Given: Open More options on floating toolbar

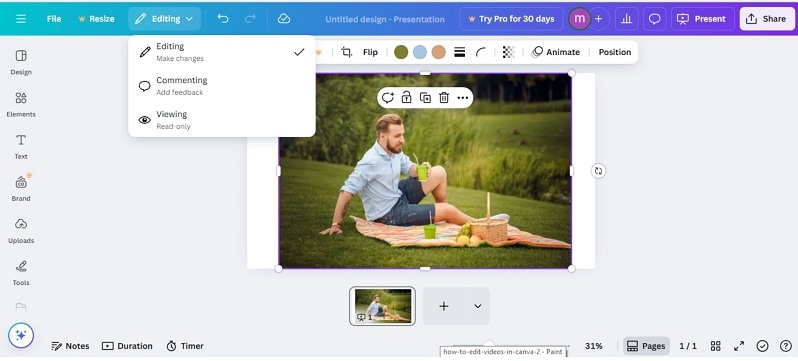Looking at the screenshot, I should (x=463, y=98).
